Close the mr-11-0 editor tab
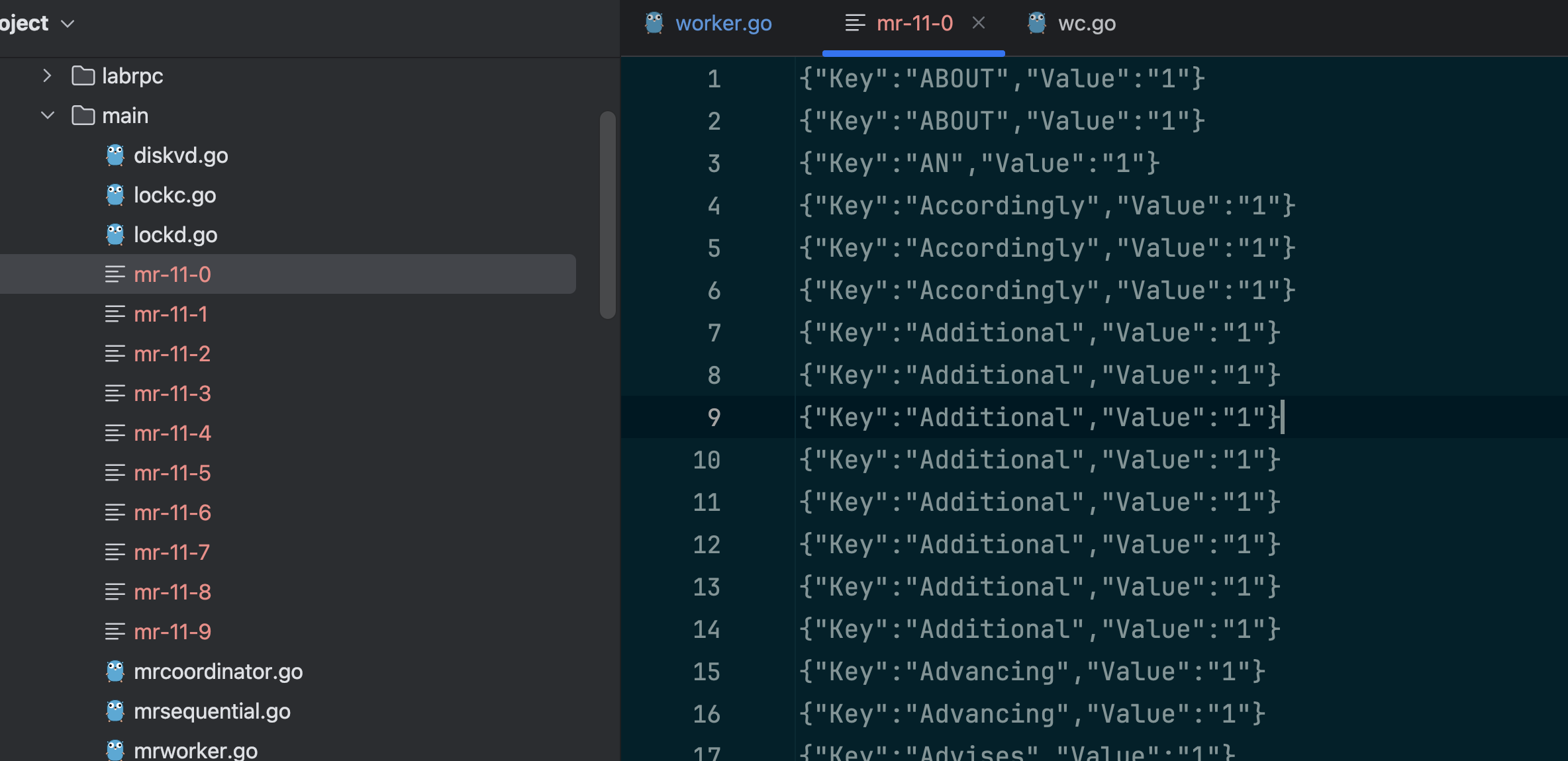The width and height of the screenshot is (1568, 761). tap(979, 23)
